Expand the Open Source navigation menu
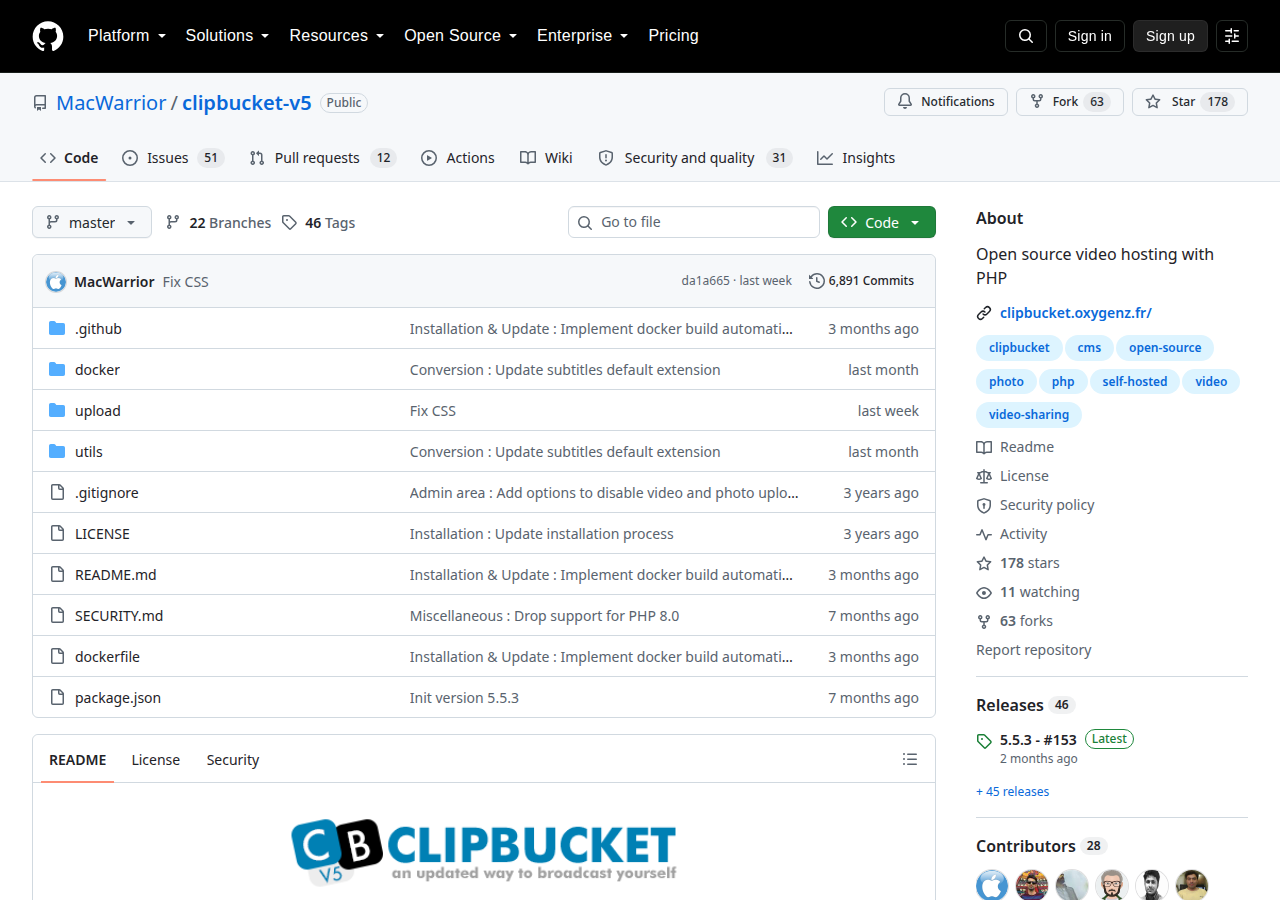Viewport: 1280px width, 900px height. tap(461, 36)
